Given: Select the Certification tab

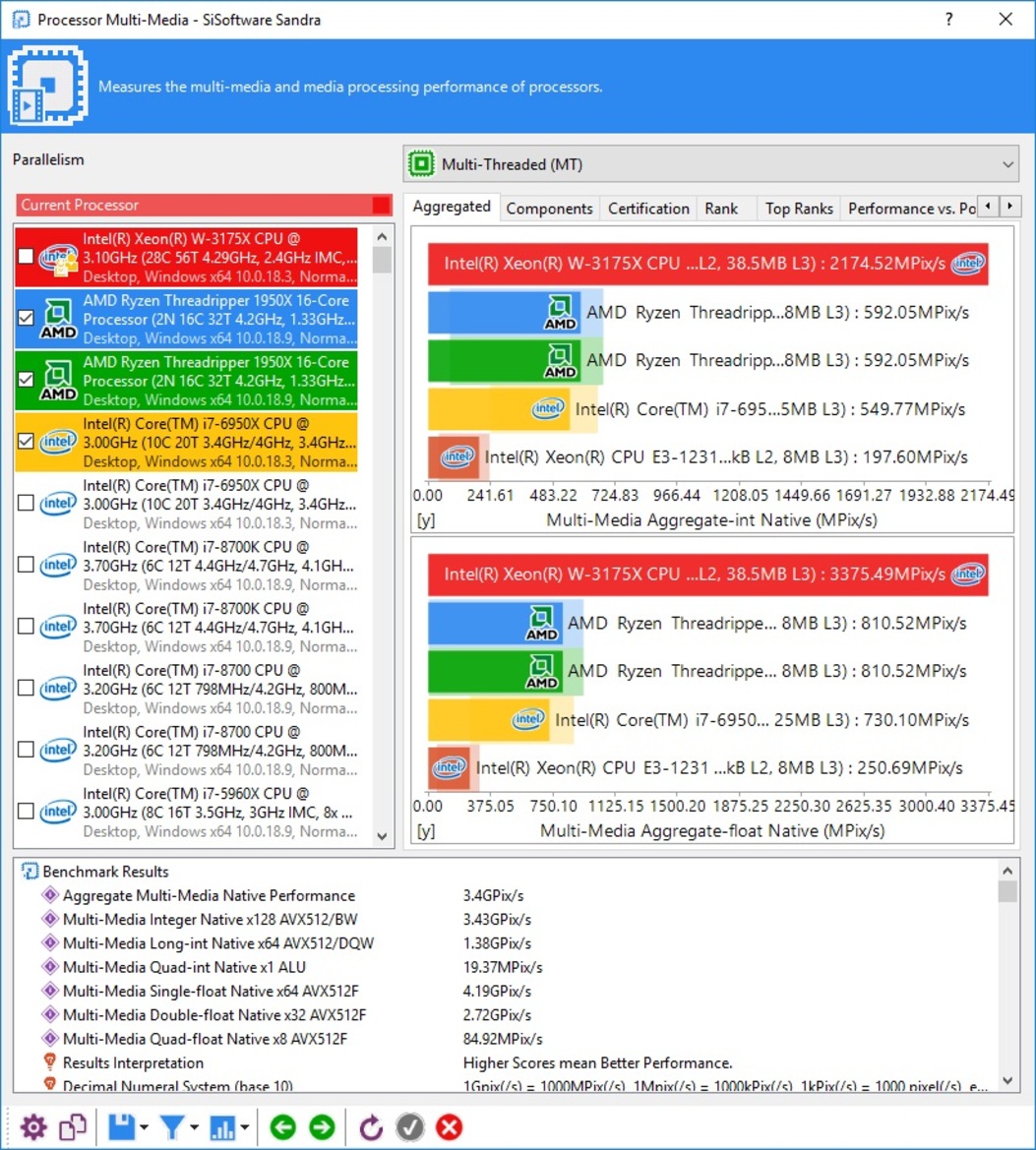Looking at the screenshot, I should 648,209.
